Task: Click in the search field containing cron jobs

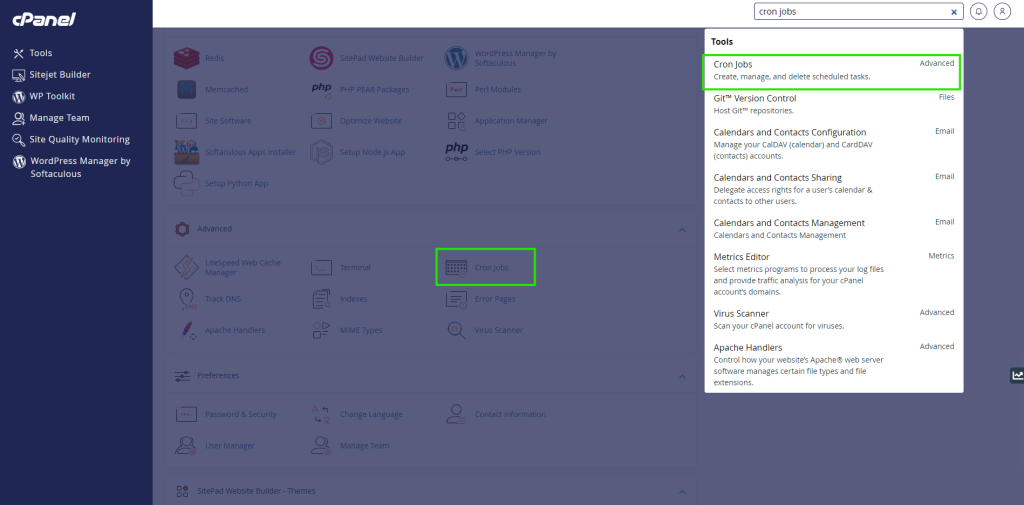Action: coord(850,12)
